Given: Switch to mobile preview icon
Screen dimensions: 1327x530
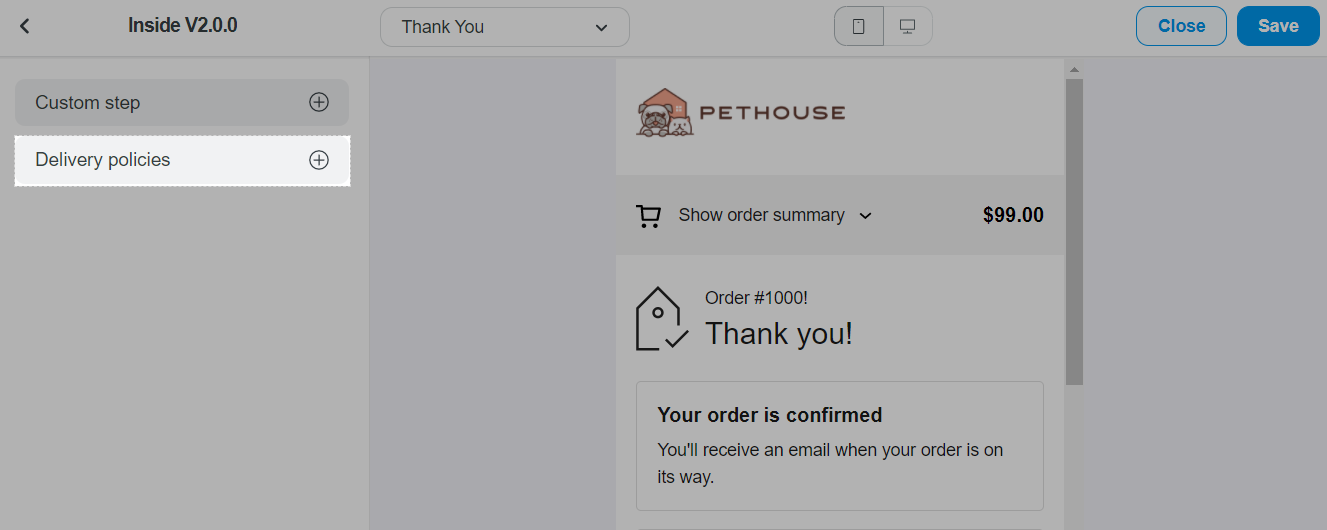Looking at the screenshot, I should click(x=859, y=27).
